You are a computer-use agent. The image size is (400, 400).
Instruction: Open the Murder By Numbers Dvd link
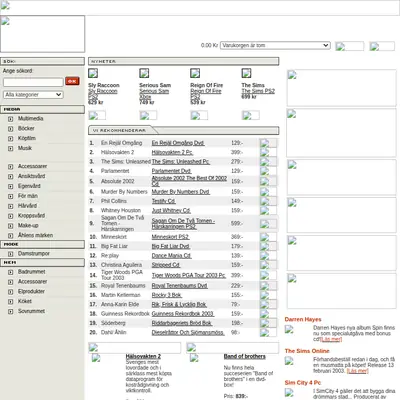coord(180,192)
